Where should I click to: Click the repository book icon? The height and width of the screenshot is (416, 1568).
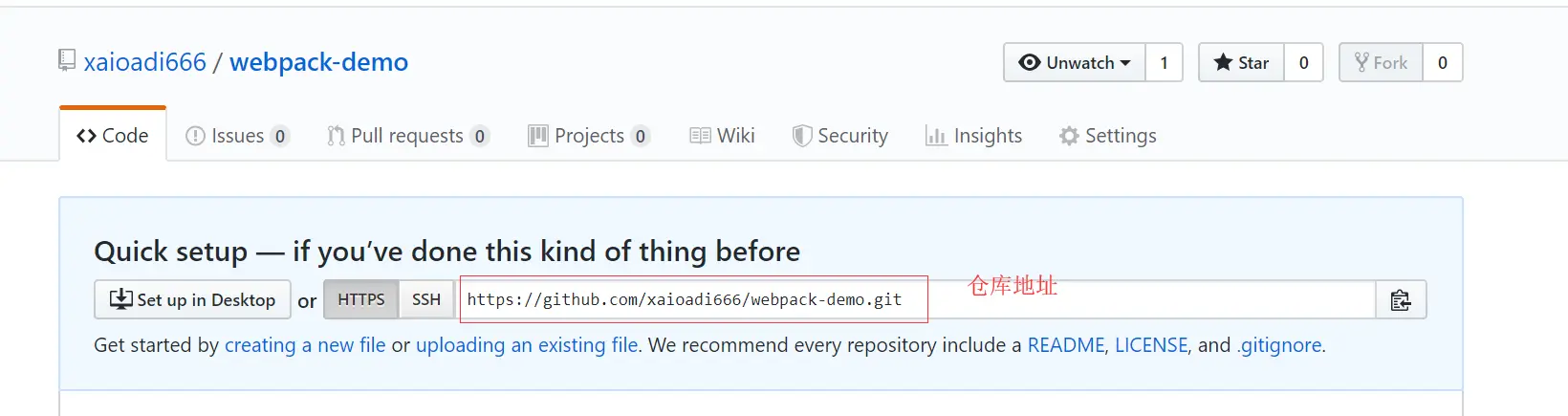pyautogui.click(x=67, y=61)
